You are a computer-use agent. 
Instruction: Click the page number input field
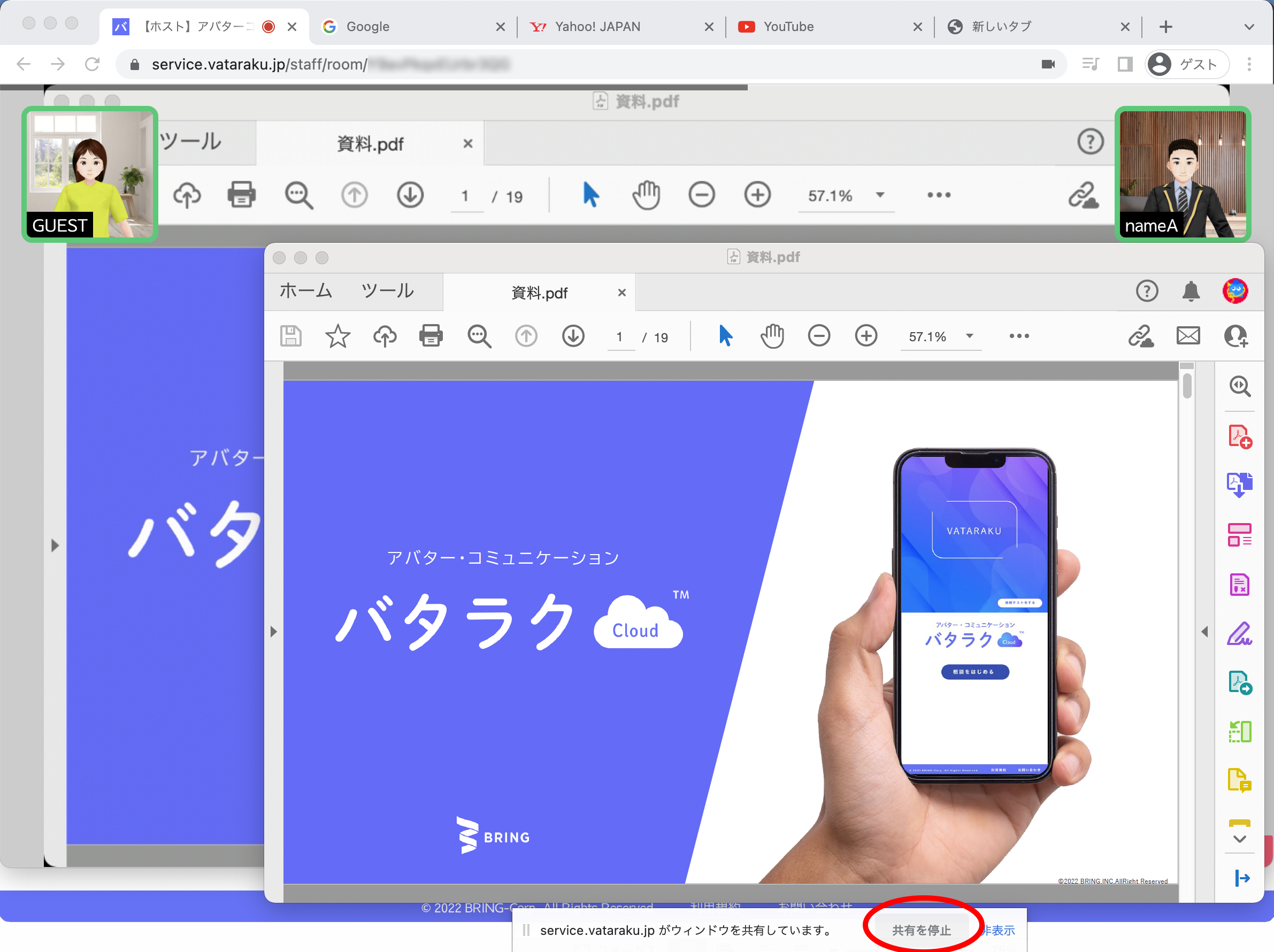point(620,337)
